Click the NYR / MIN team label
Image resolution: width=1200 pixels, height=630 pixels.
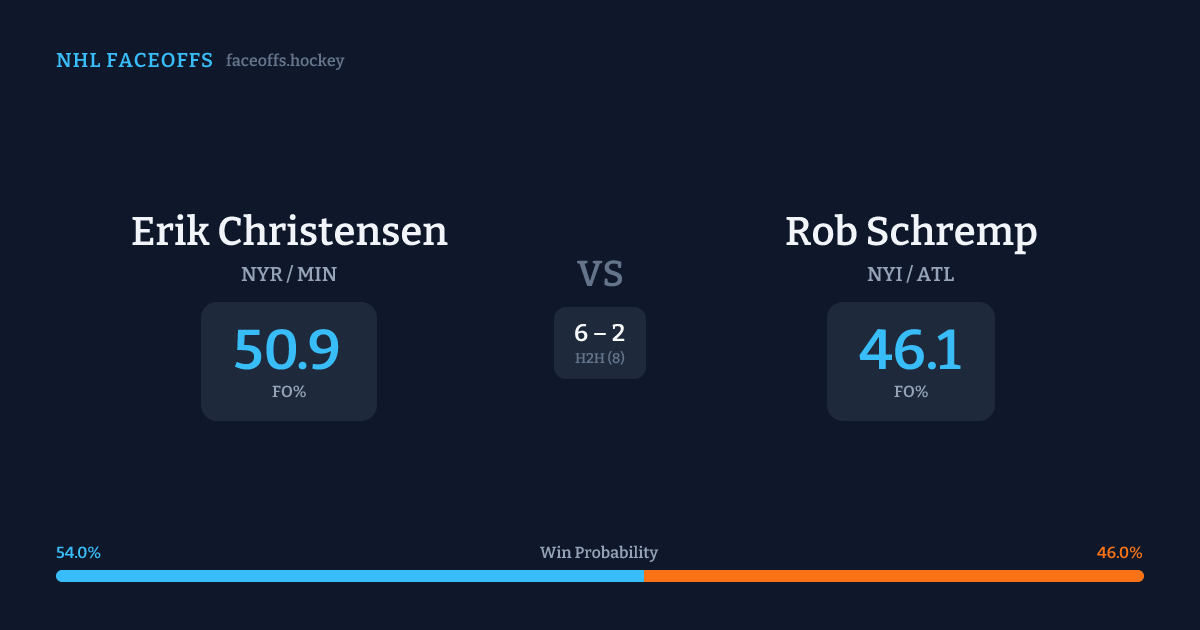click(289, 274)
